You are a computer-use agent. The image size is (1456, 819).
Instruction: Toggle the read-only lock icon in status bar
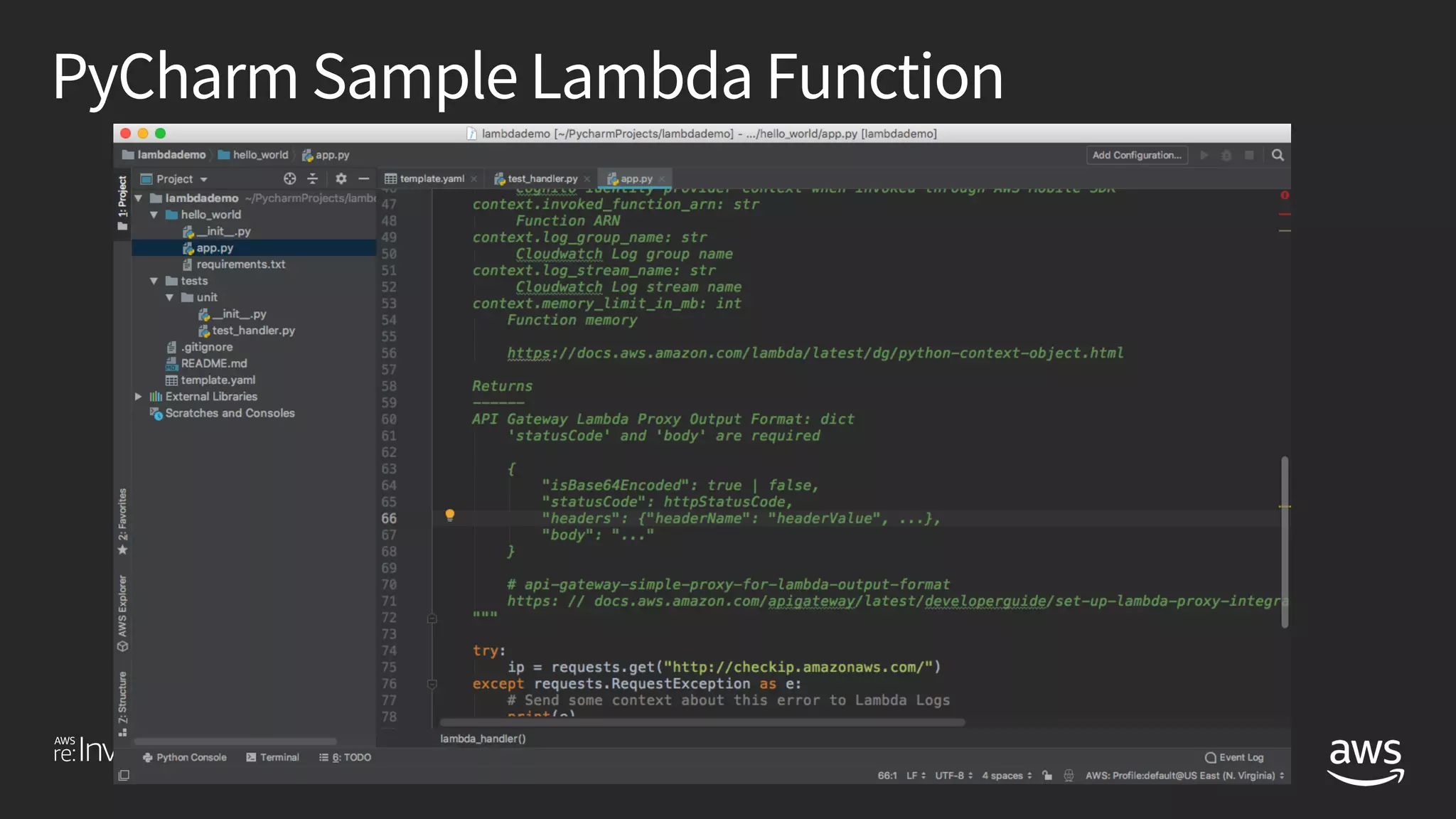coord(1046,775)
